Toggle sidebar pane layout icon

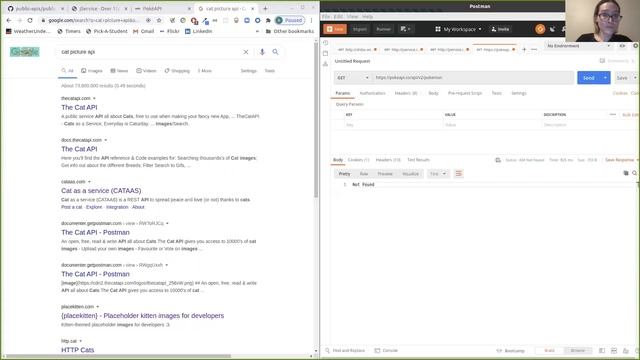pyautogui.click(x=602, y=351)
